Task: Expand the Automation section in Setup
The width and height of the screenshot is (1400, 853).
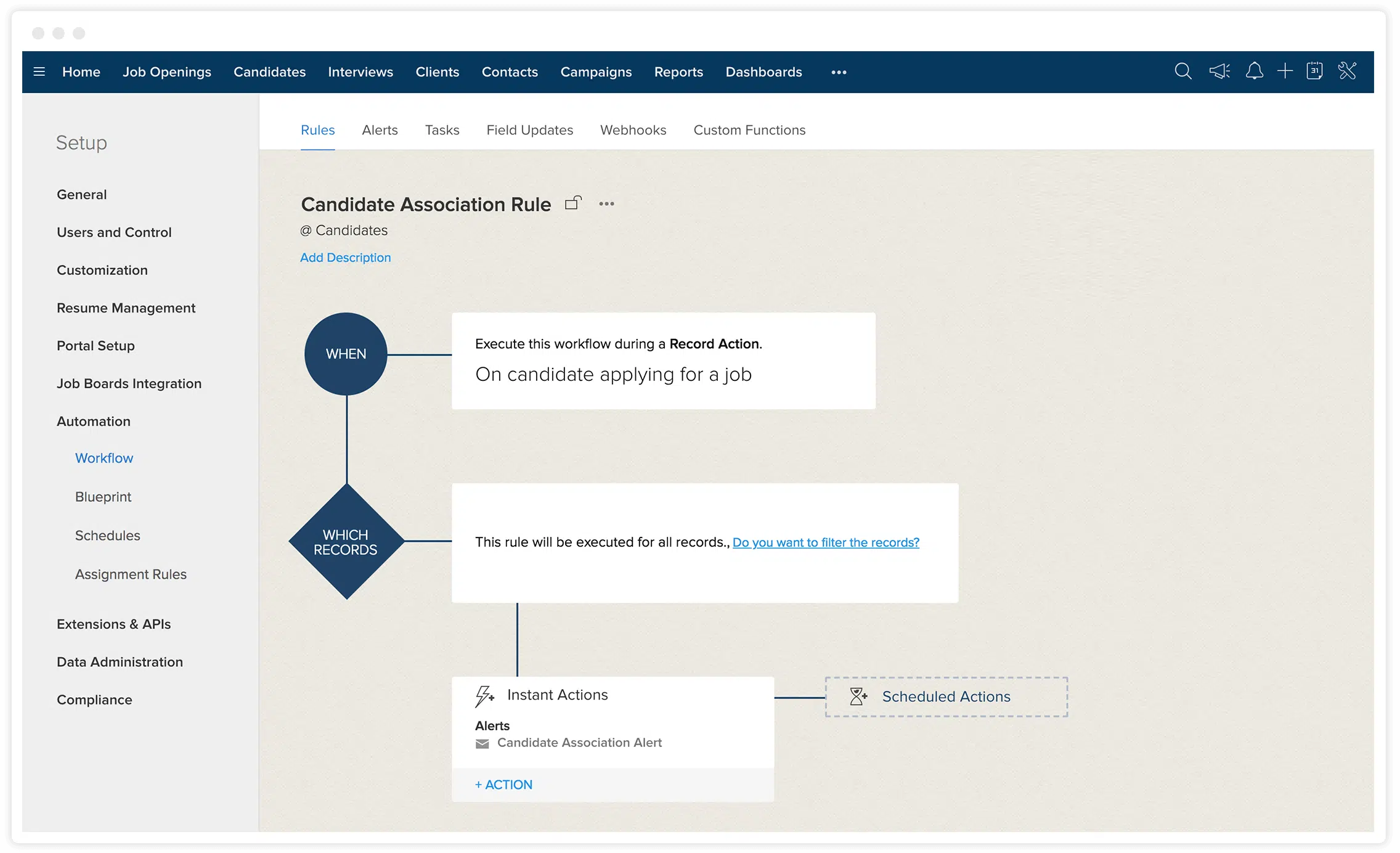Action: click(x=93, y=421)
